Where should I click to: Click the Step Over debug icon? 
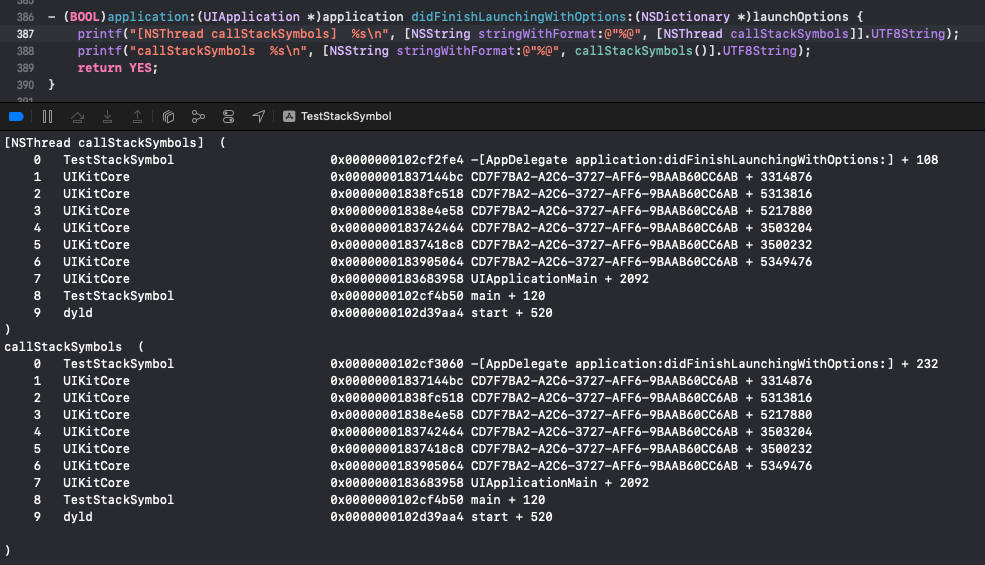(x=77, y=116)
